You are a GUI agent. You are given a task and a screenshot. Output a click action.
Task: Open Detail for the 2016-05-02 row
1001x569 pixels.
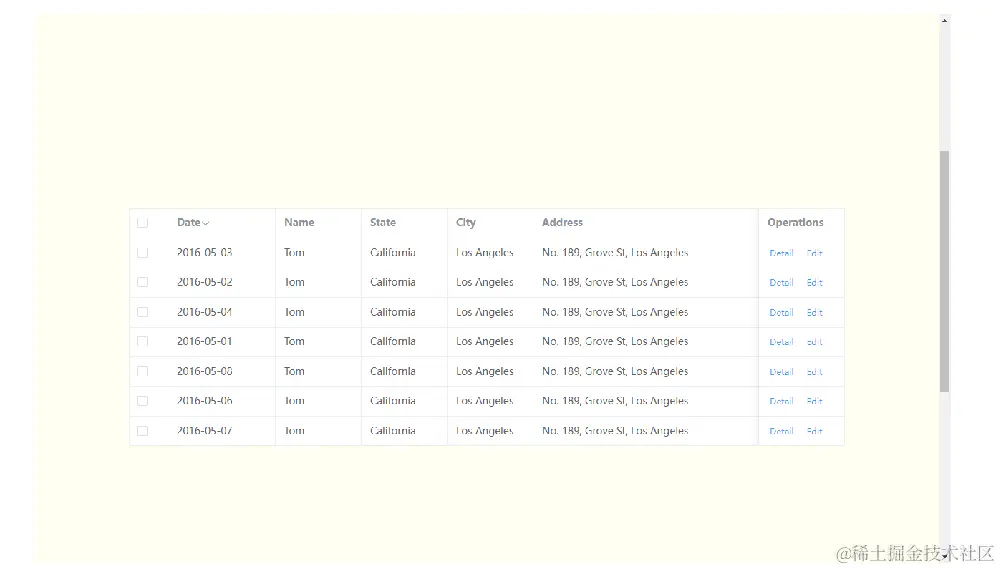781,282
